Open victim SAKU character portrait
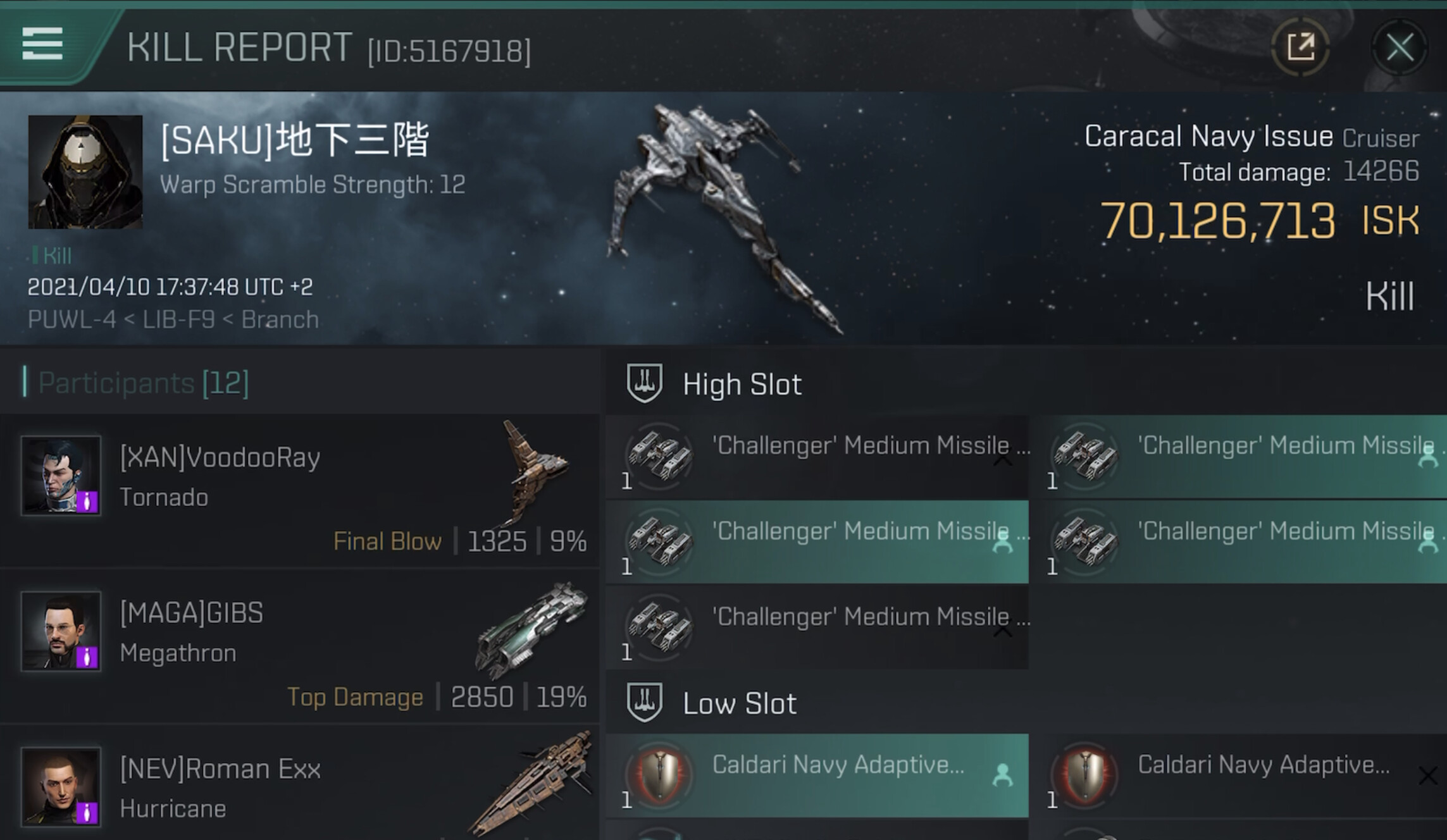The width and height of the screenshot is (1447, 840). (x=85, y=171)
